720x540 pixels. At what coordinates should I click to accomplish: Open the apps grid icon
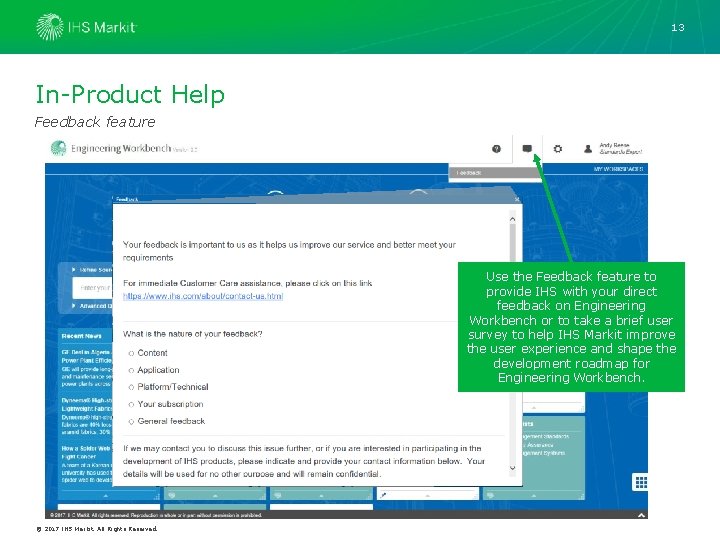(x=641, y=482)
